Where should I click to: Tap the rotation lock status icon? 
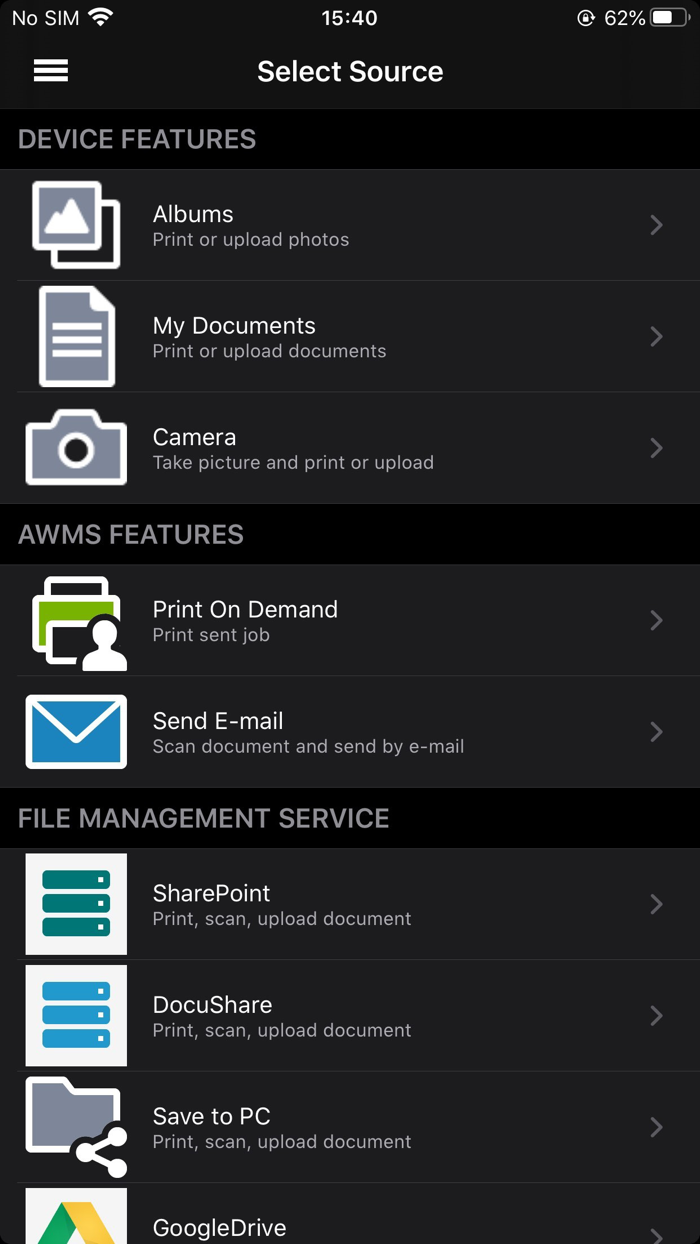(x=586, y=18)
